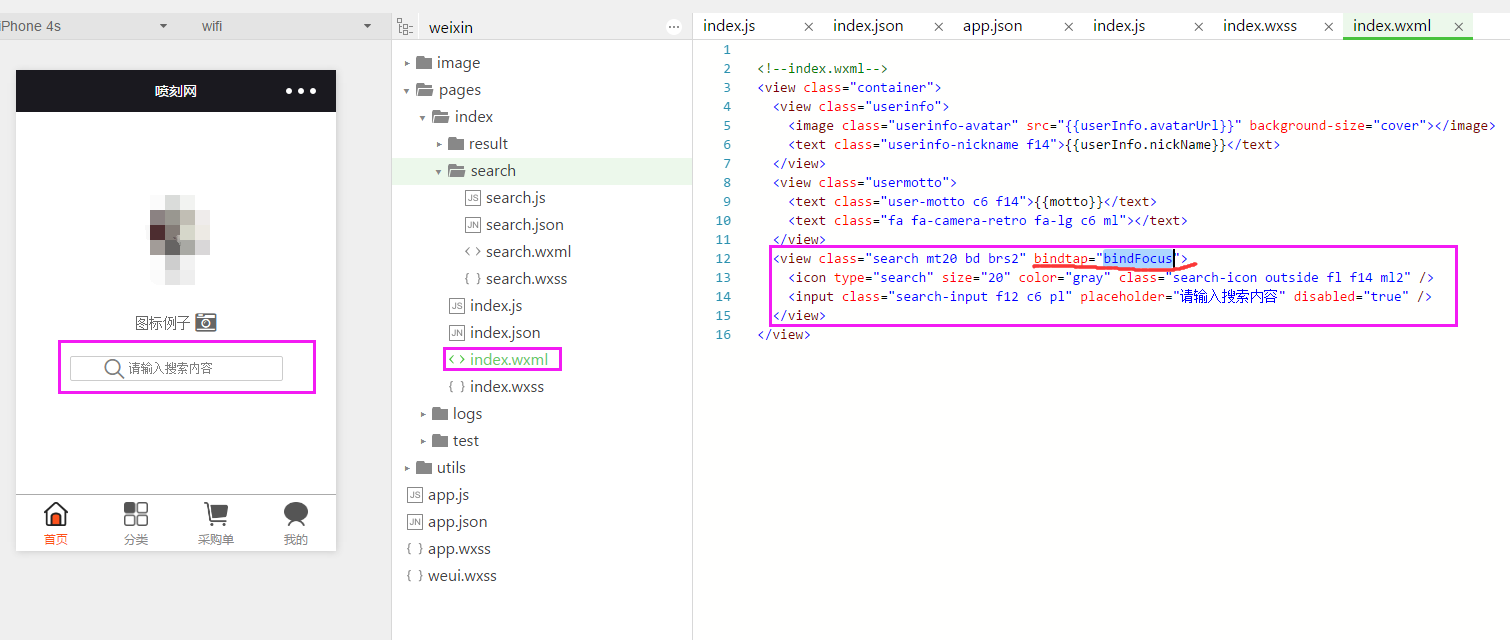Tap the 分类 category tab icon
The height and width of the screenshot is (640, 1510).
136,514
